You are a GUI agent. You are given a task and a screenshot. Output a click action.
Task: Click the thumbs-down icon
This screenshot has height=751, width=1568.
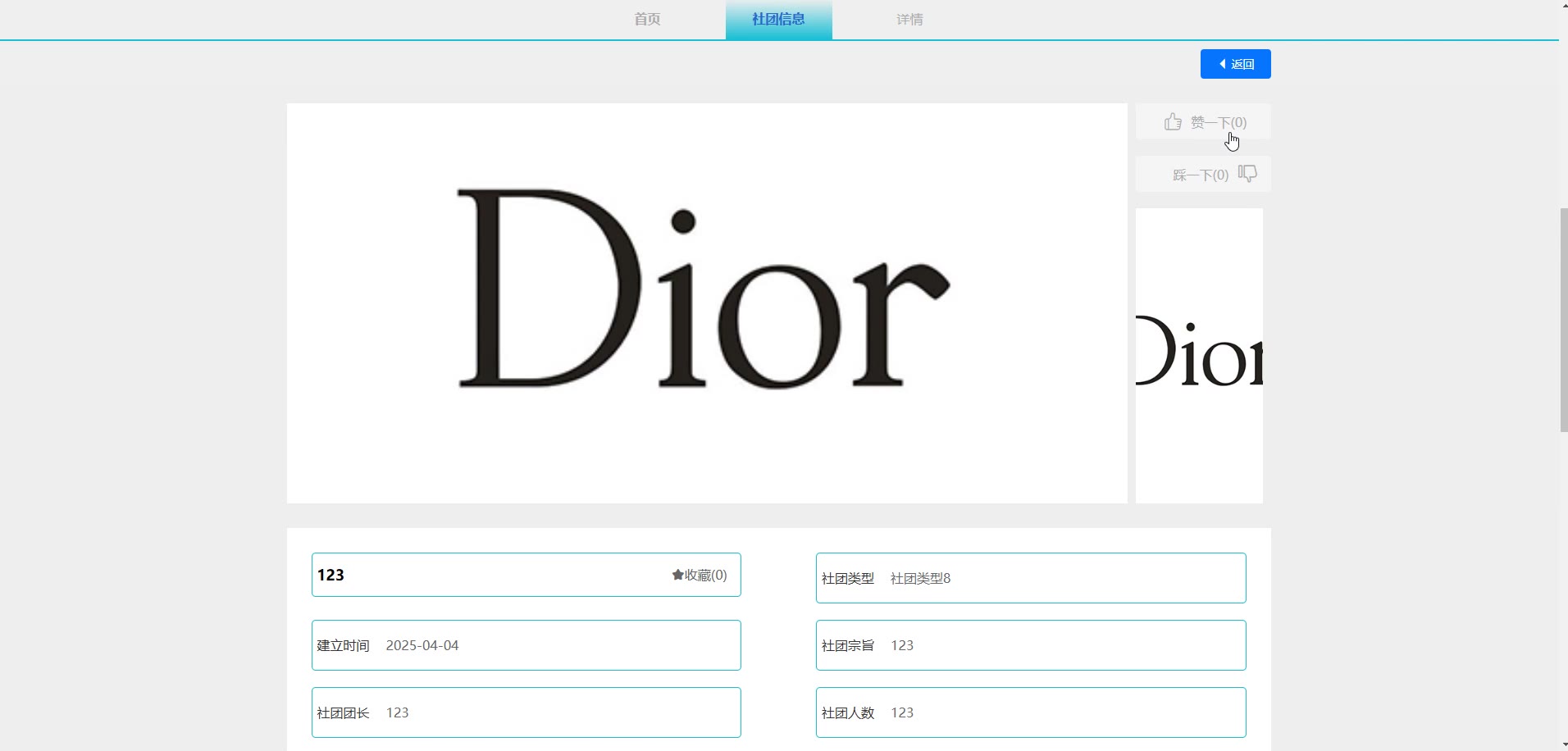(x=1247, y=174)
